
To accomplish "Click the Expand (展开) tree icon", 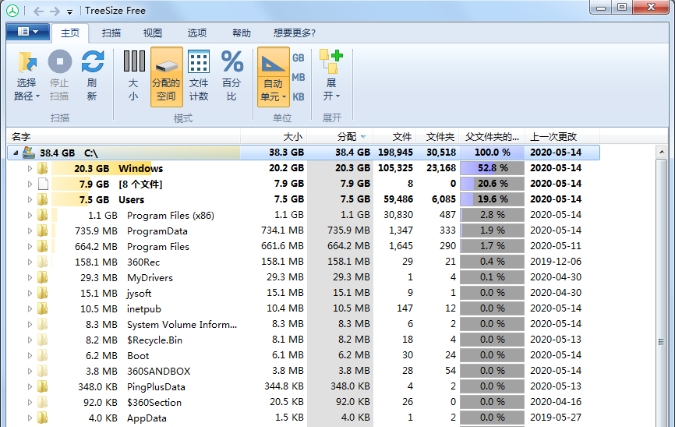I will (x=331, y=62).
